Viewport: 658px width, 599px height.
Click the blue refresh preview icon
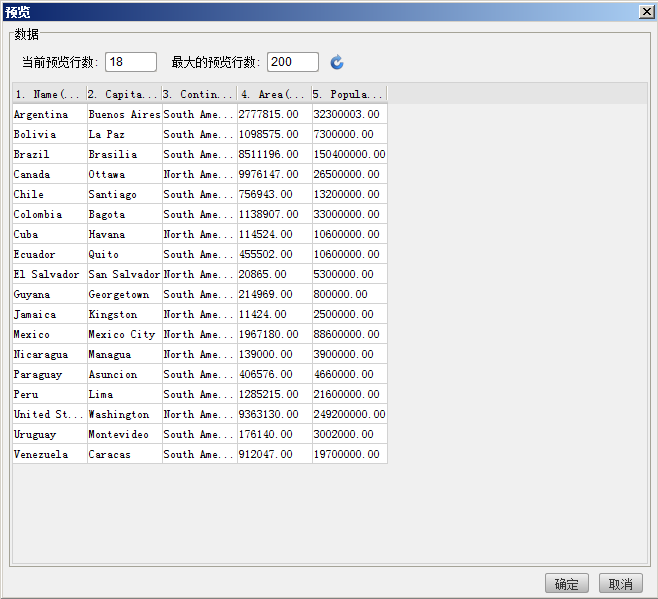[x=337, y=62]
